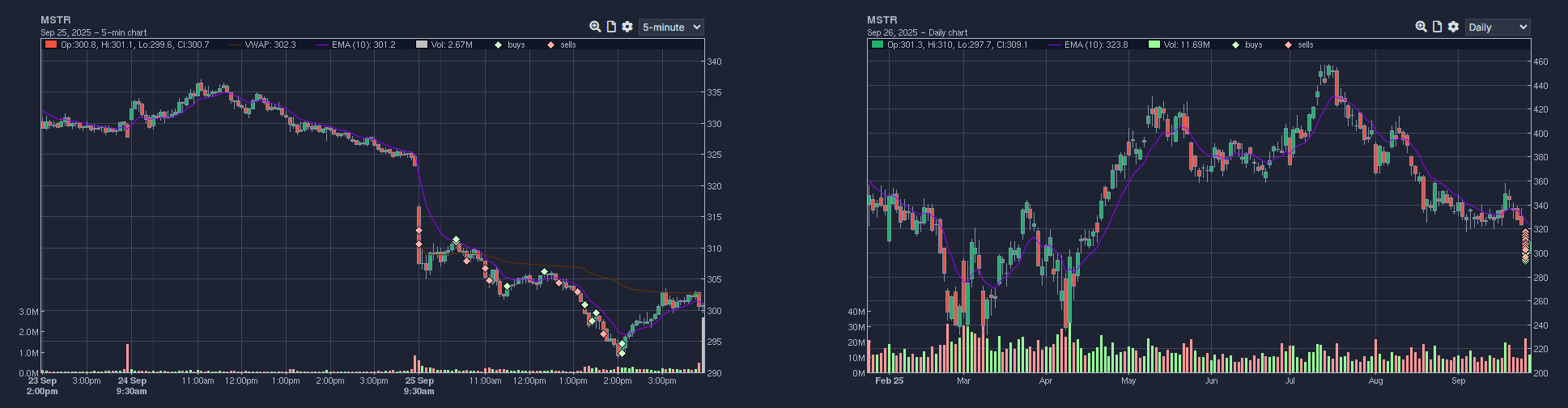Click the 40M volume axis label
The image size is (1568, 408).
pos(856,311)
